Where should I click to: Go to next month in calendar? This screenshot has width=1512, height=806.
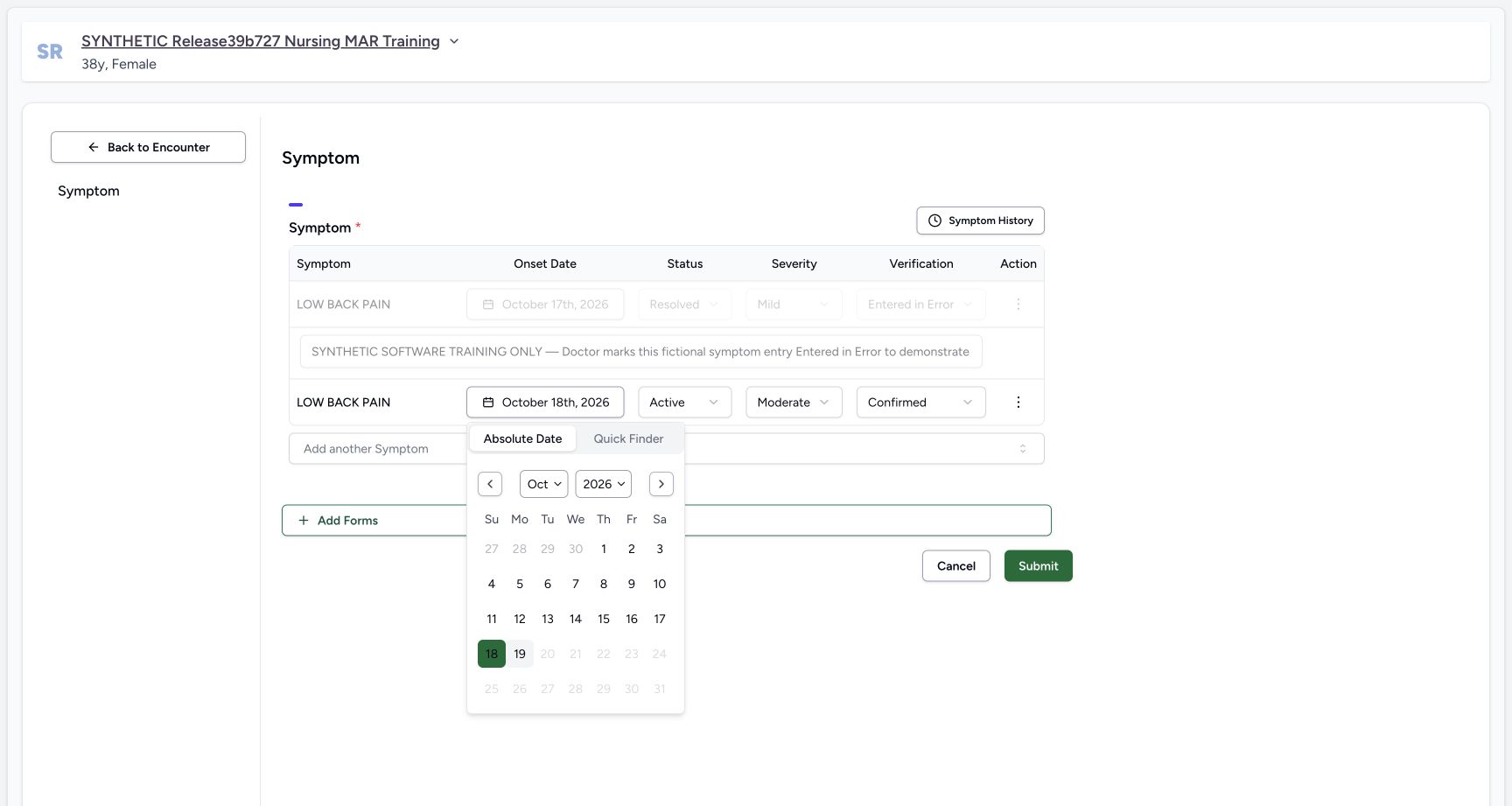coord(661,484)
